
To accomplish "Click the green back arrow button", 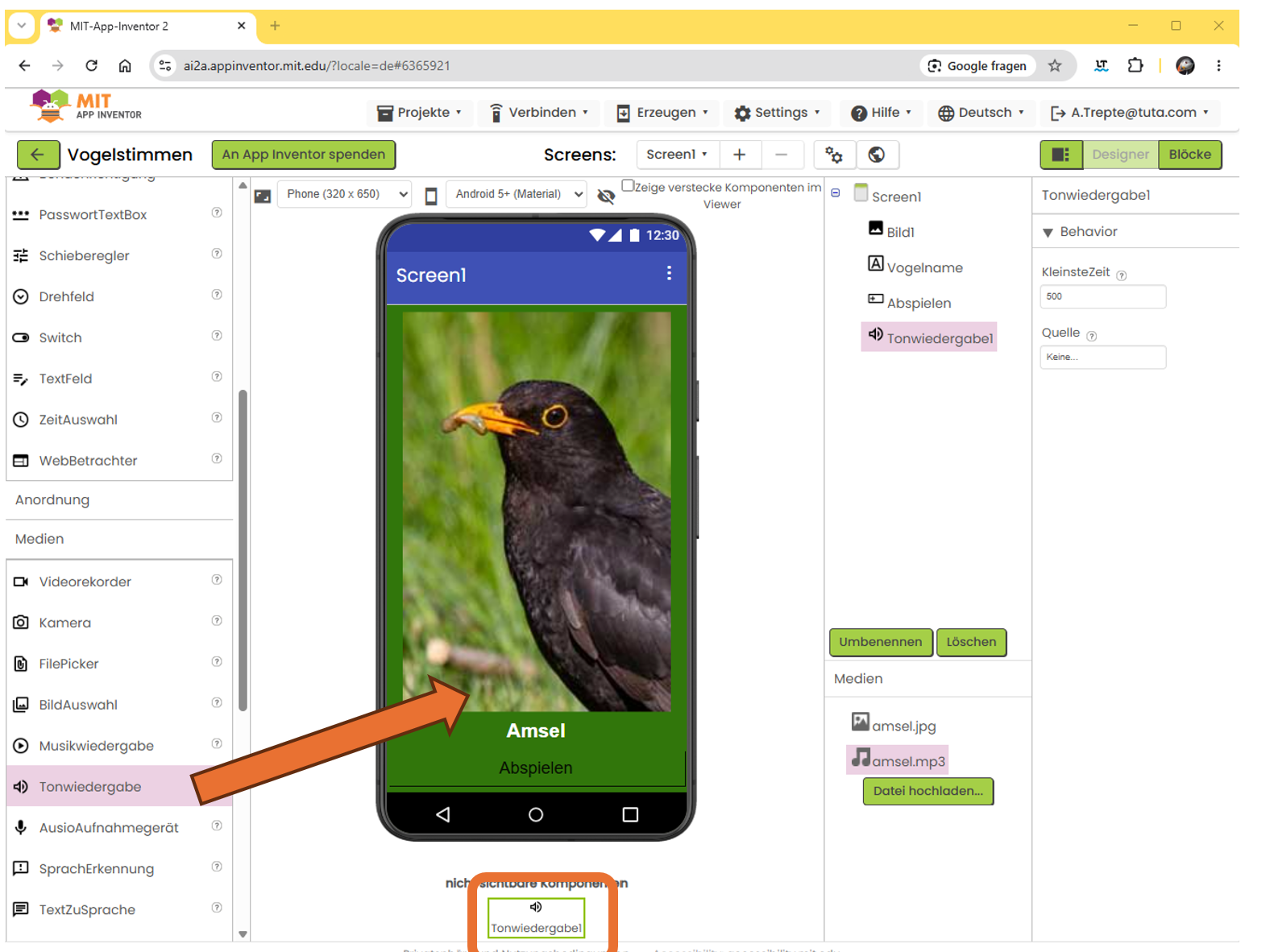I will (x=38, y=155).
